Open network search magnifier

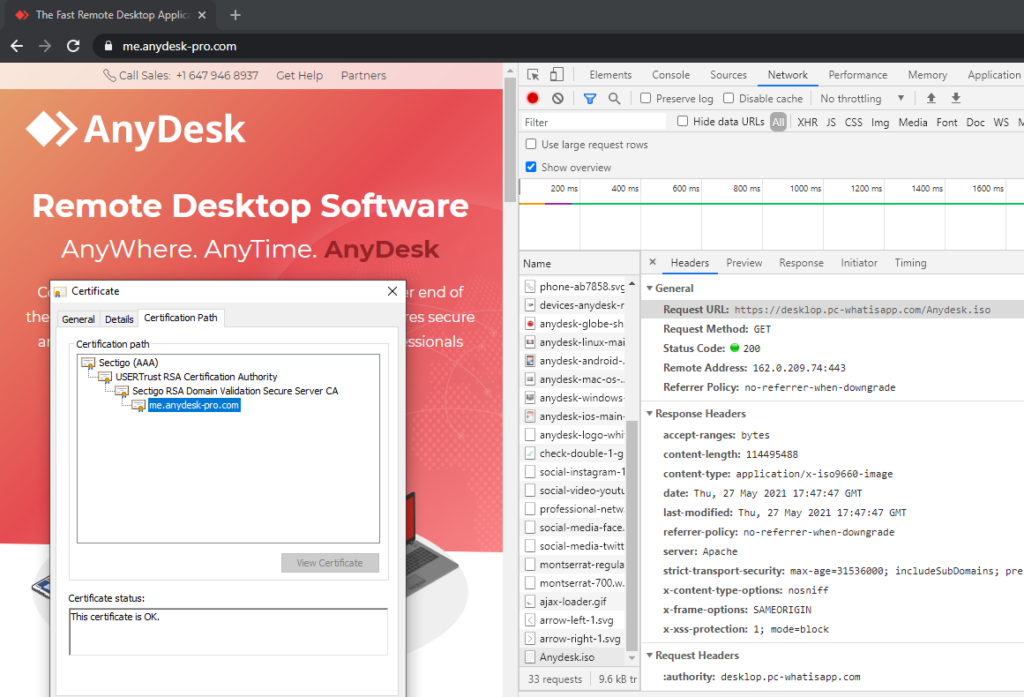click(614, 99)
